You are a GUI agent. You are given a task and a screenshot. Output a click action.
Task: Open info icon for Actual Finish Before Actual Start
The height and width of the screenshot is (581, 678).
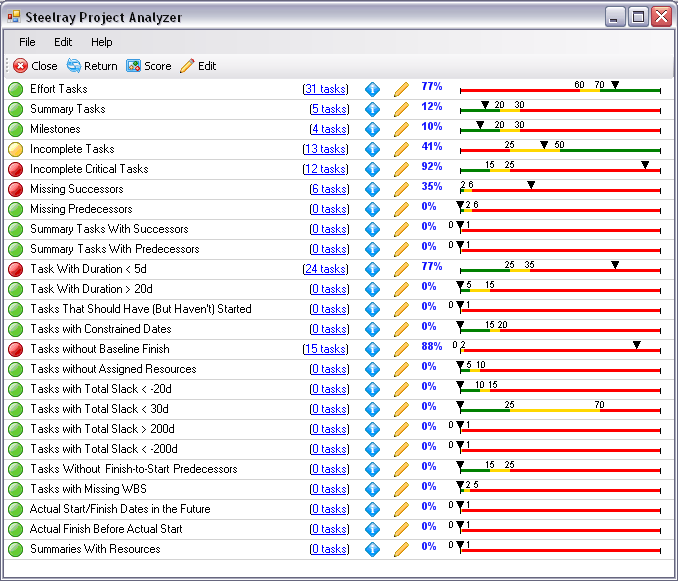tap(372, 529)
